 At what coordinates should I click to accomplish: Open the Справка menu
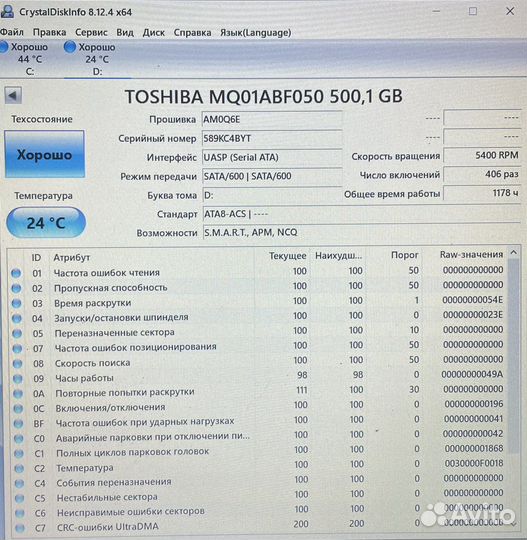click(192, 33)
